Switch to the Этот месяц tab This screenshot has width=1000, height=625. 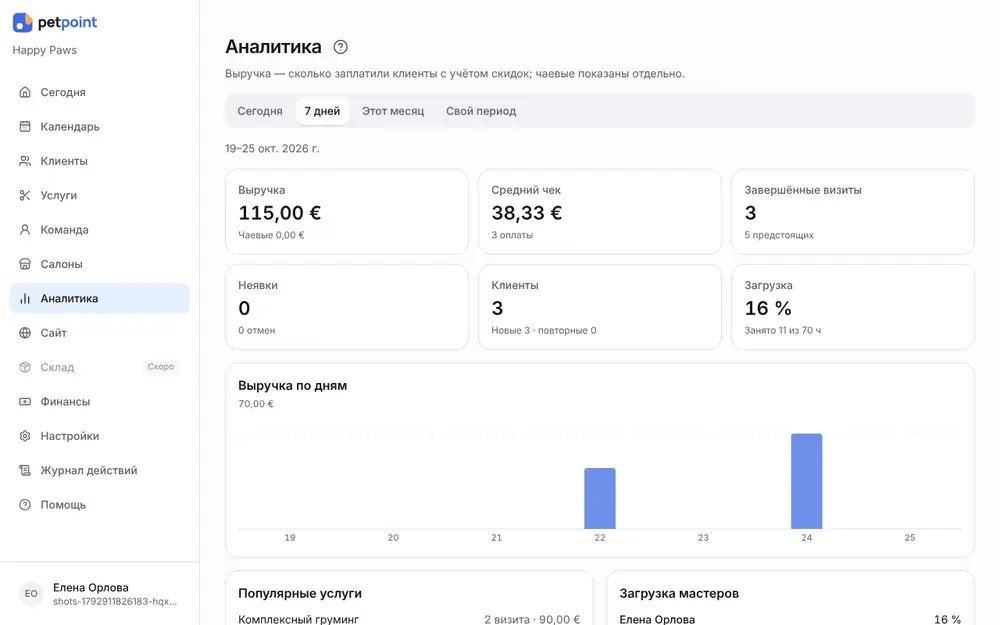point(393,111)
